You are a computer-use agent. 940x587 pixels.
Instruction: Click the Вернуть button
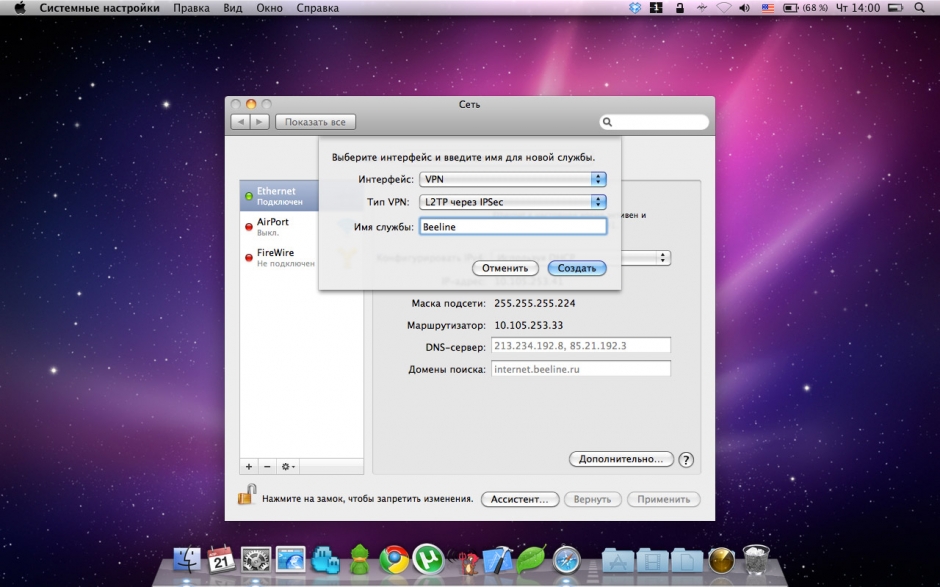coord(592,499)
